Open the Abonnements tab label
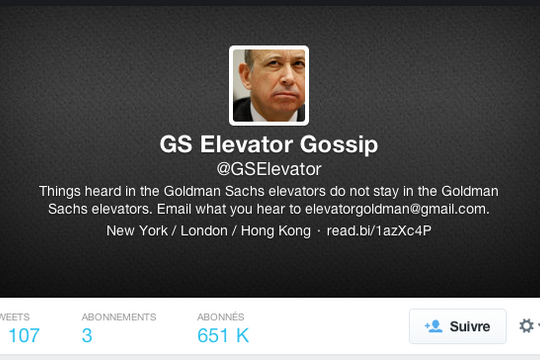 coord(119,317)
